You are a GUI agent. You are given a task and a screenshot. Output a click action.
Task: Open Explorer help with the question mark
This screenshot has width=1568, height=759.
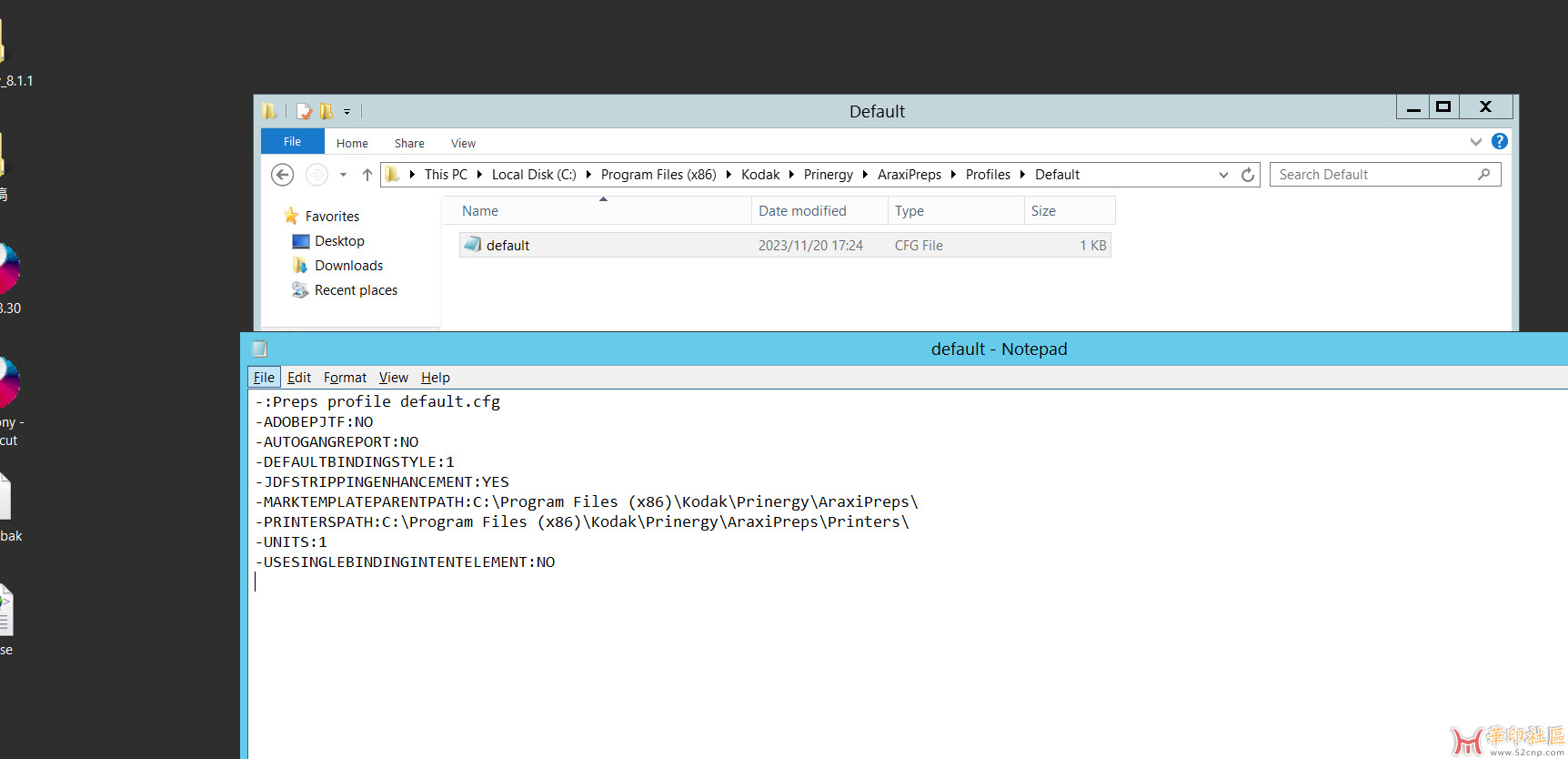click(1500, 142)
